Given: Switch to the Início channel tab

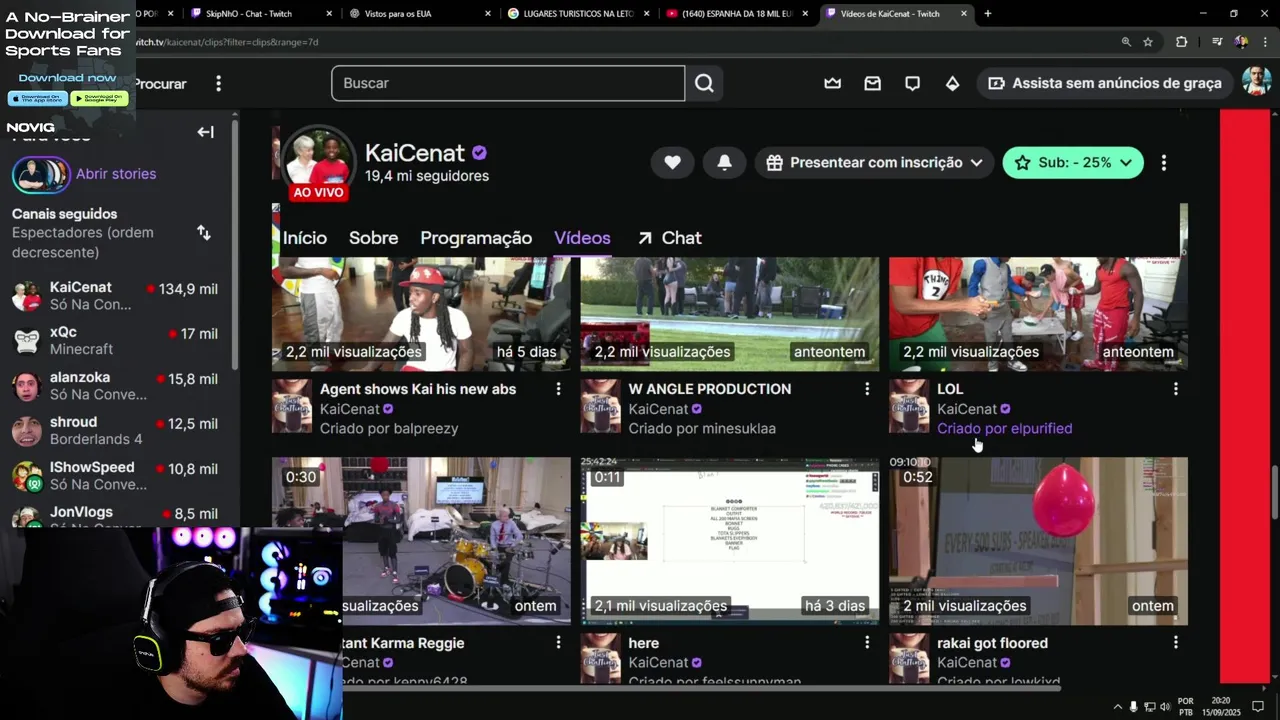Looking at the screenshot, I should 305,238.
